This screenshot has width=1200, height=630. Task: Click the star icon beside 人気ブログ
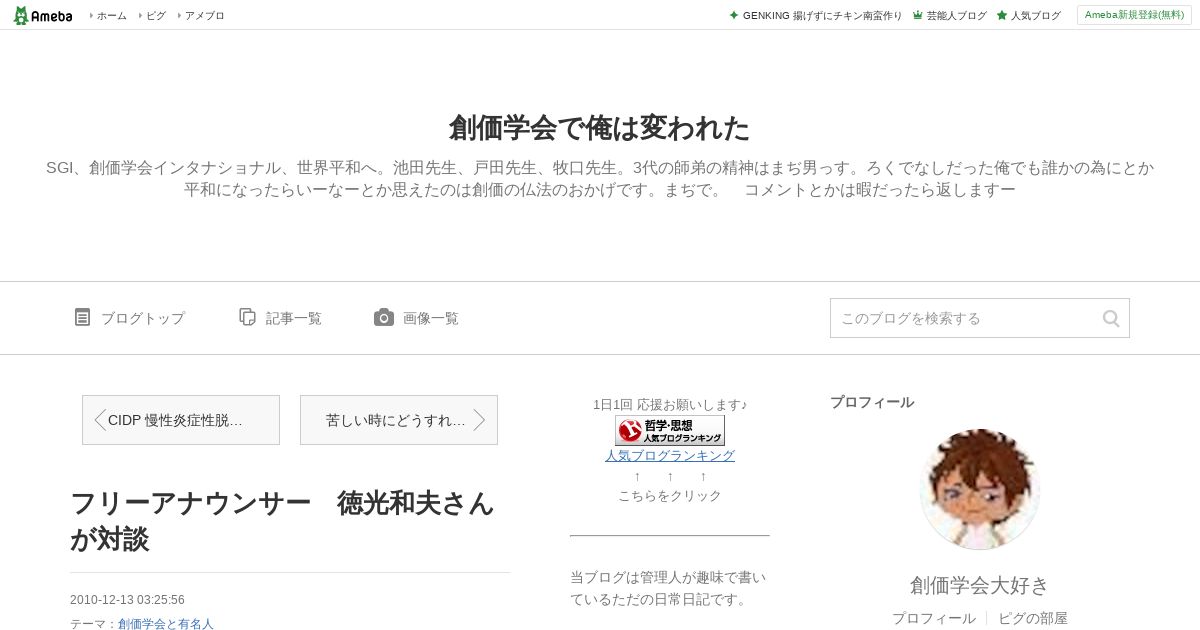click(1002, 16)
